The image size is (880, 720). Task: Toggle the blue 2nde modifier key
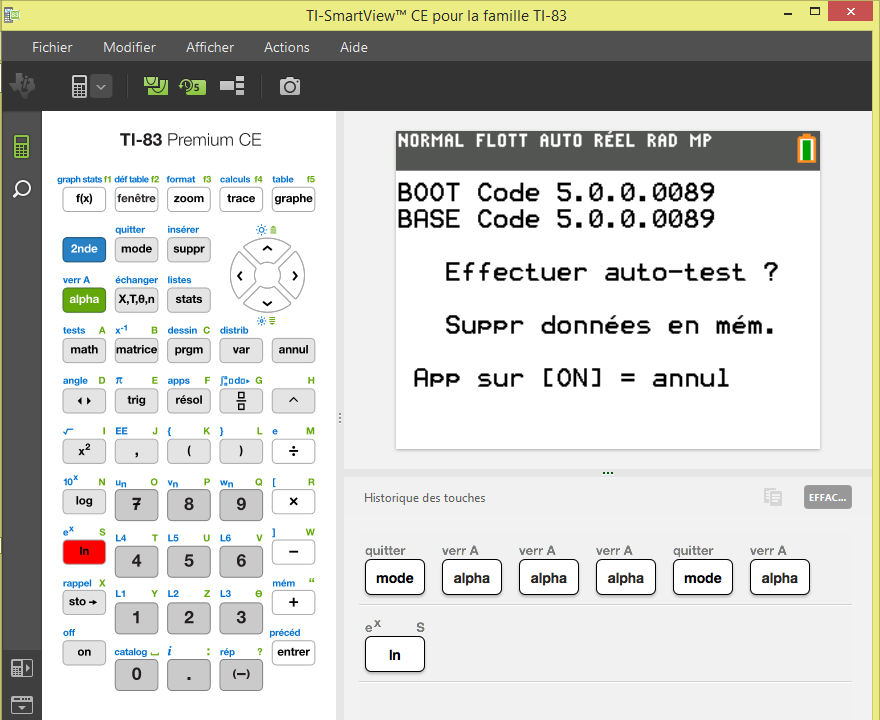pos(84,249)
